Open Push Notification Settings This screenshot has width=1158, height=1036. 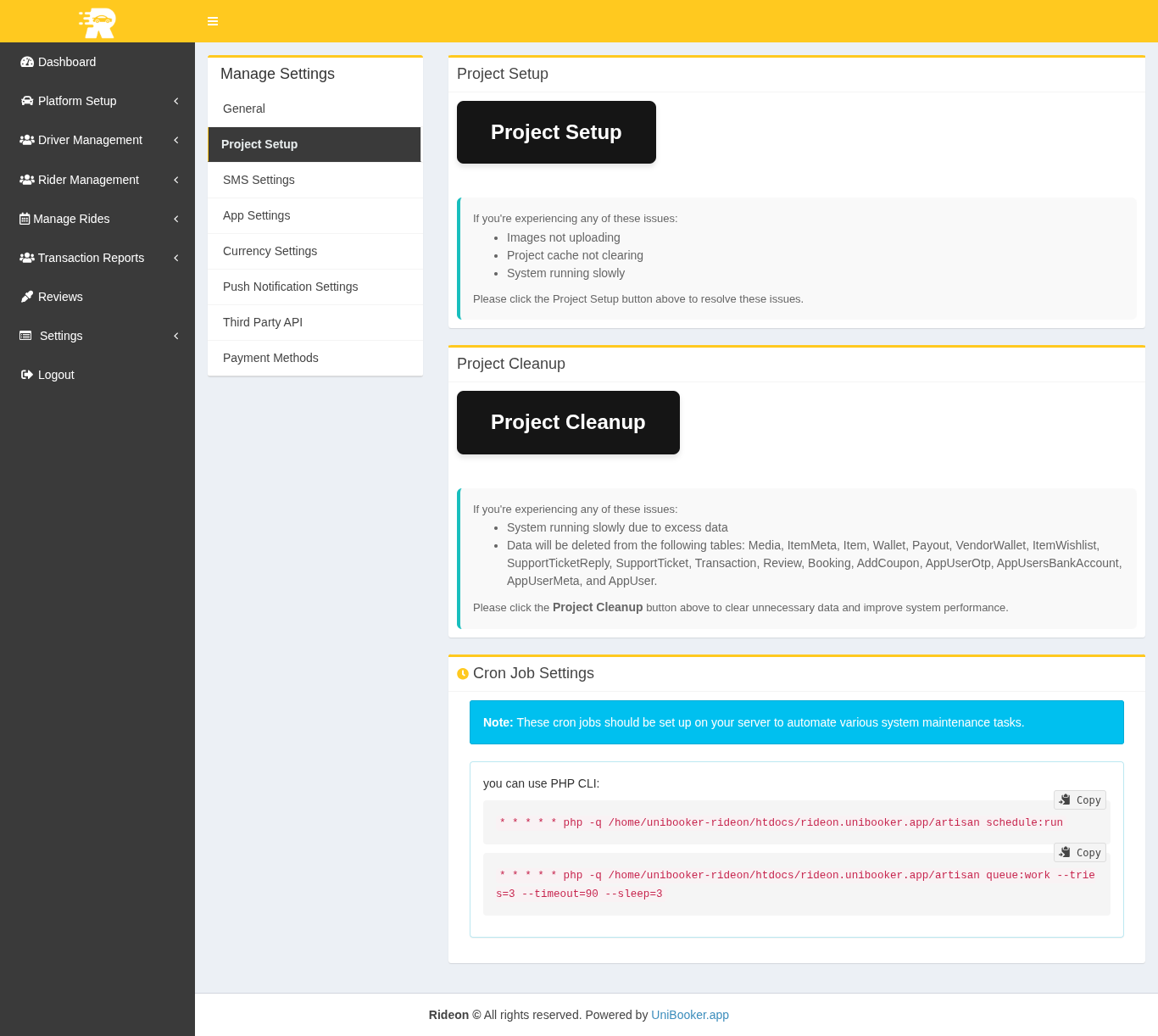[x=290, y=287]
